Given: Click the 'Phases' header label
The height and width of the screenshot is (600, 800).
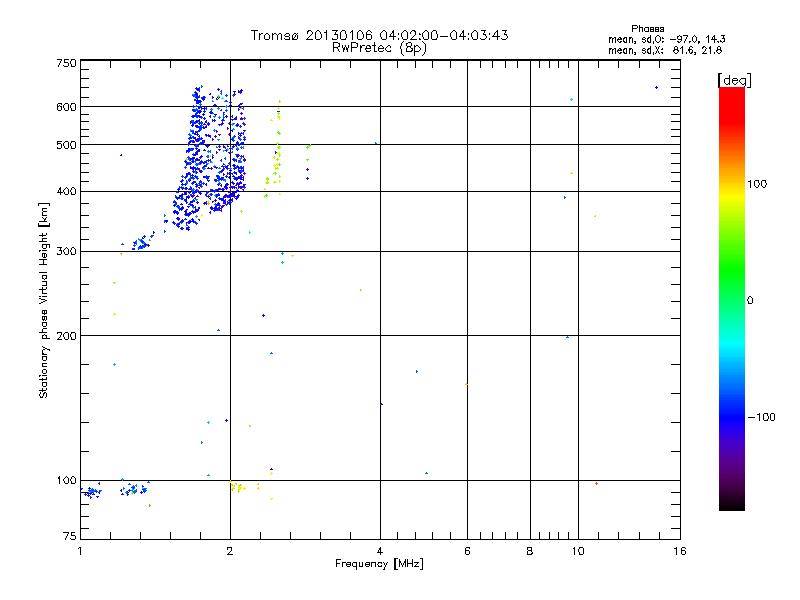Looking at the screenshot, I should coord(647,29).
